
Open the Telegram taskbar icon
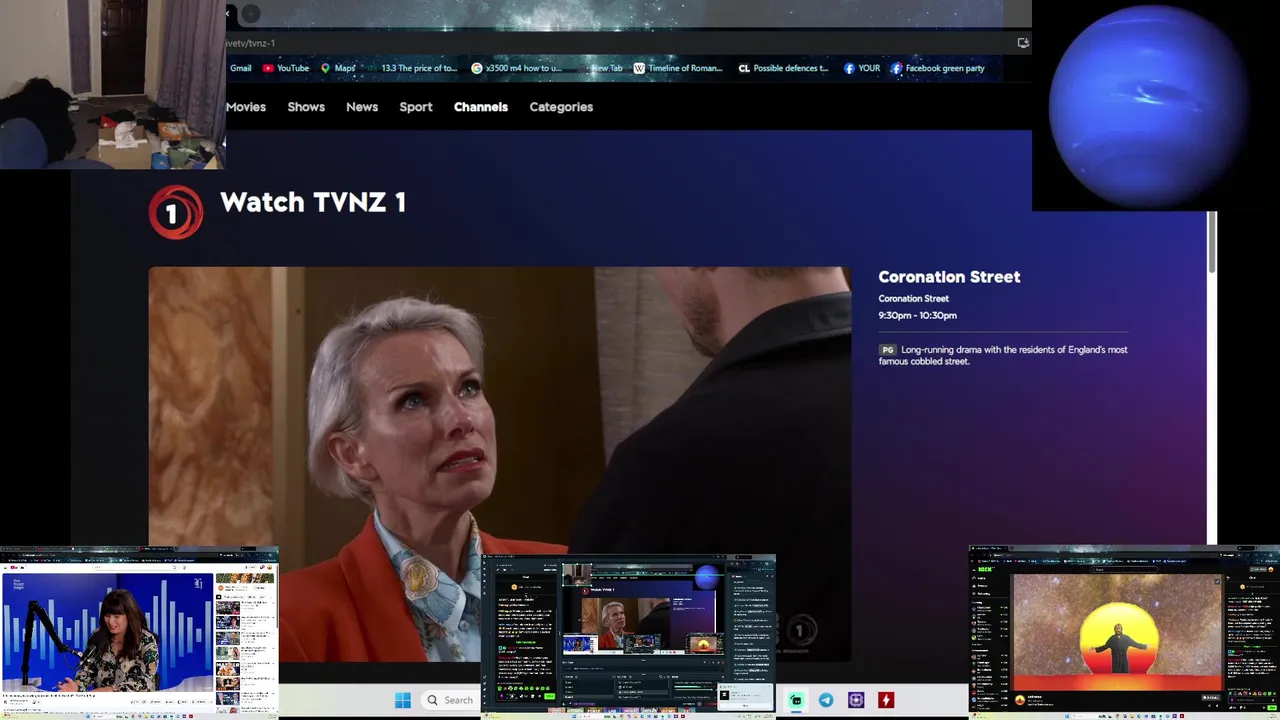click(826, 700)
